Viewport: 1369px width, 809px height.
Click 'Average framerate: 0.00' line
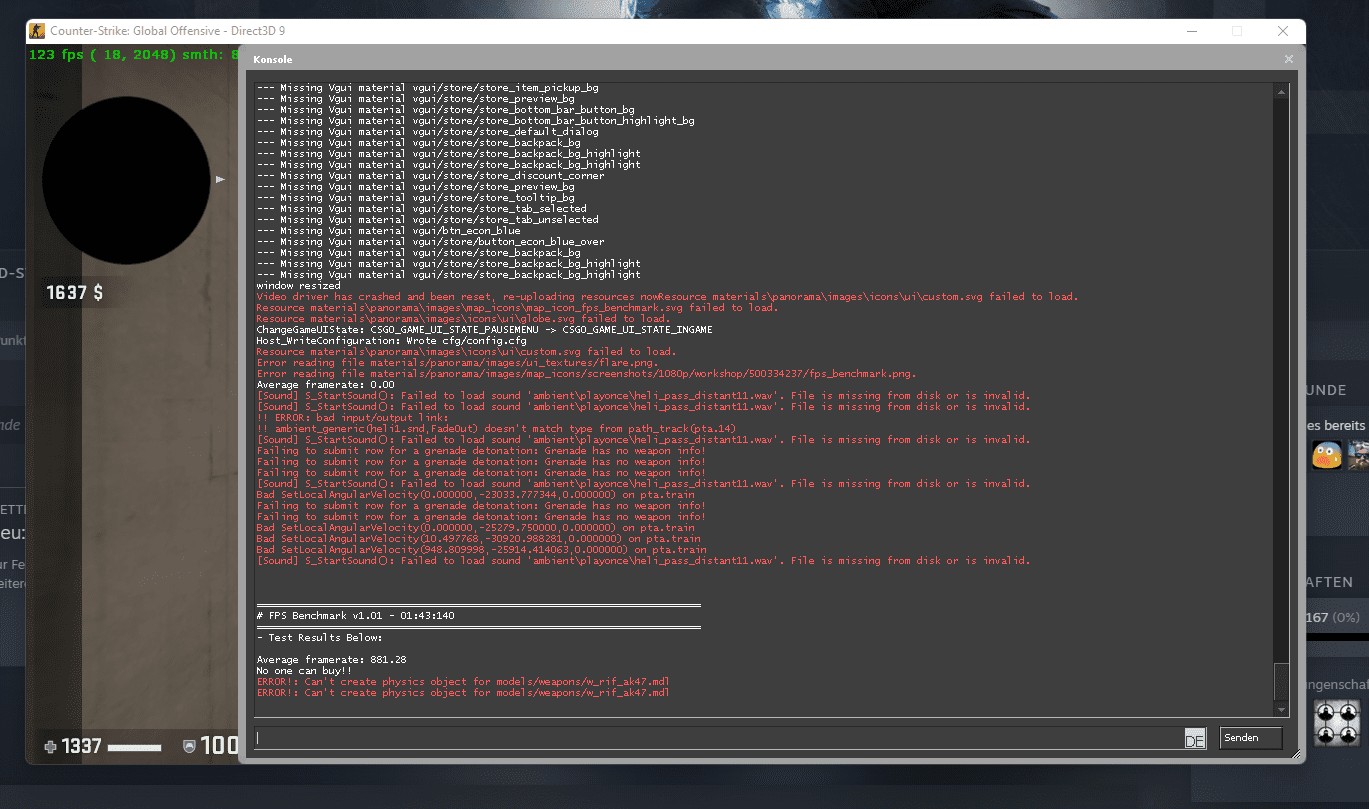point(325,384)
